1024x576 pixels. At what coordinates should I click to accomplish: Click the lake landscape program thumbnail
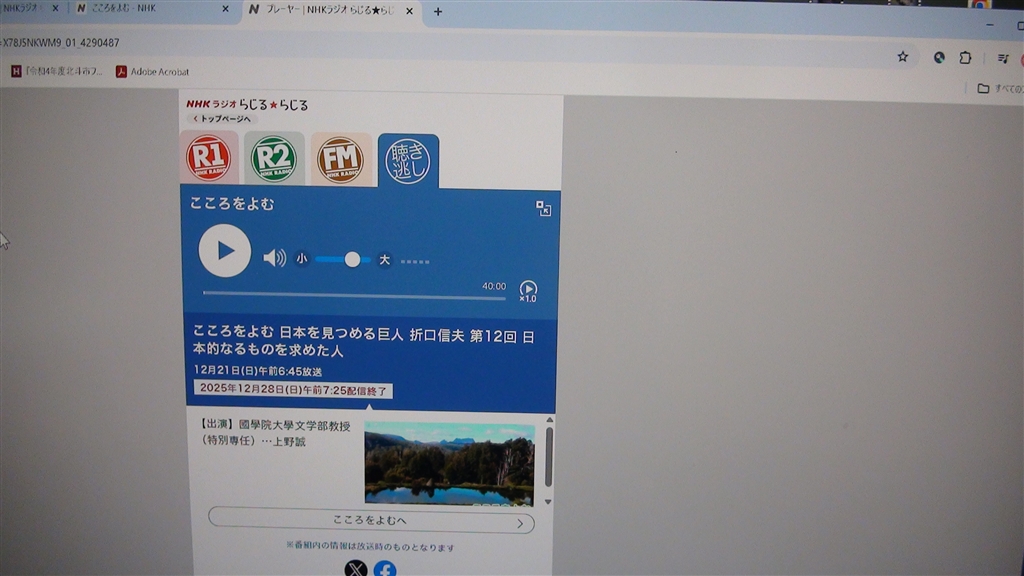pos(449,464)
